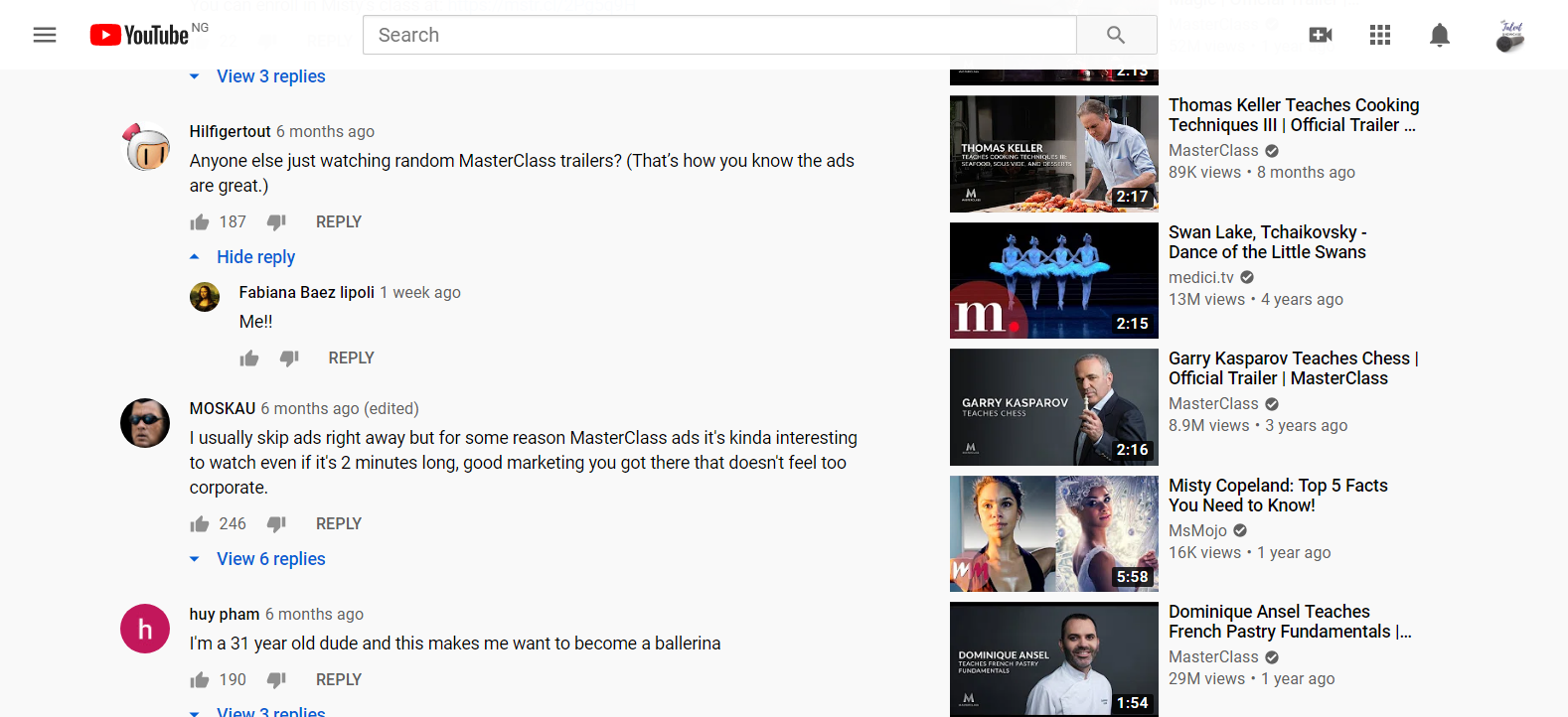Open Fabiana Baez lipoli's avatar
The image size is (1568, 717).
(x=205, y=297)
